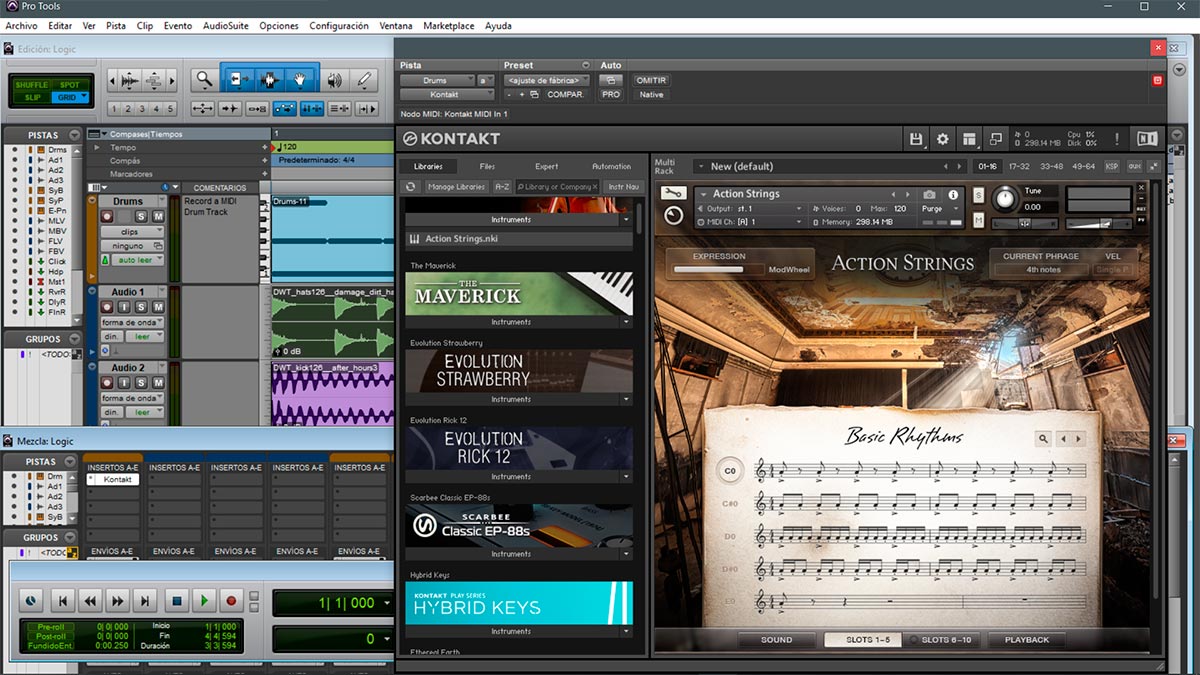Click Kontakt panic exclamation icon
This screenshot has height=675, width=1200.
coord(1117,139)
